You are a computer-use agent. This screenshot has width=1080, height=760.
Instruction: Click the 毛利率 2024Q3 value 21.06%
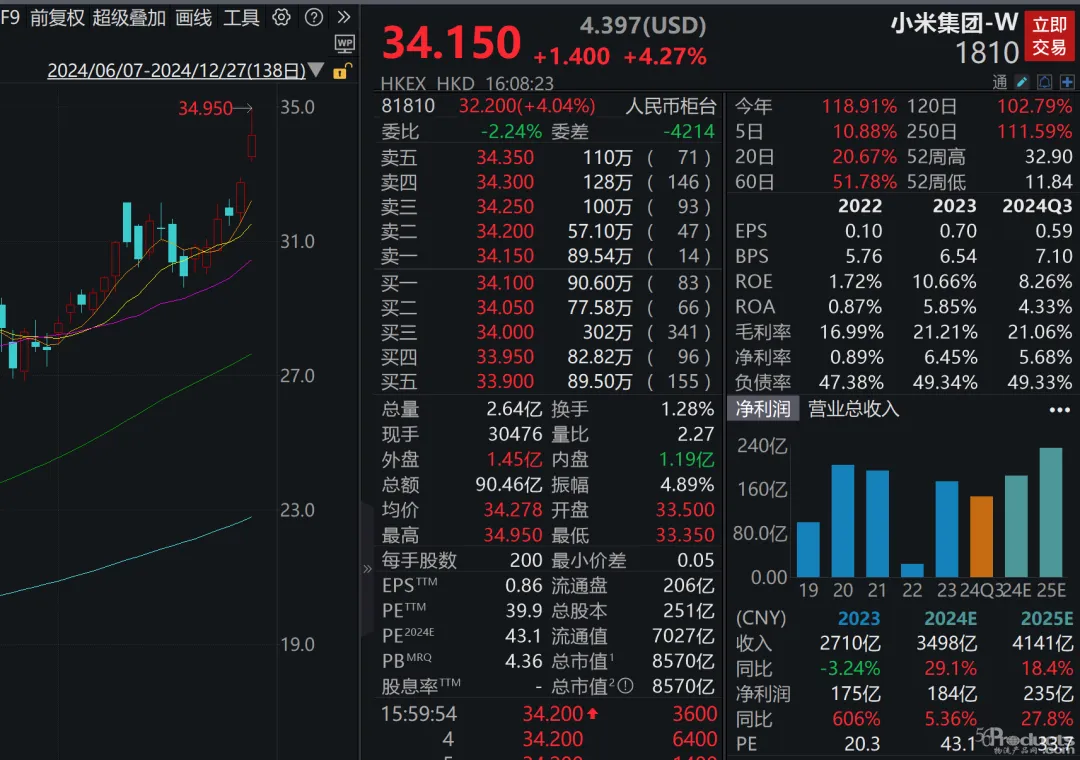click(1040, 332)
